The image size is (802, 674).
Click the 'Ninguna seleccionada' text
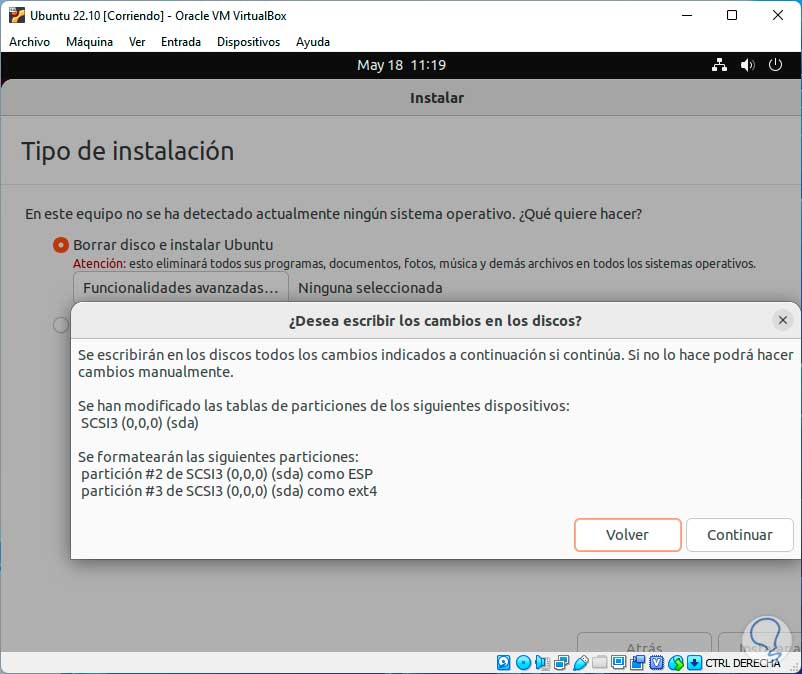[370, 288]
